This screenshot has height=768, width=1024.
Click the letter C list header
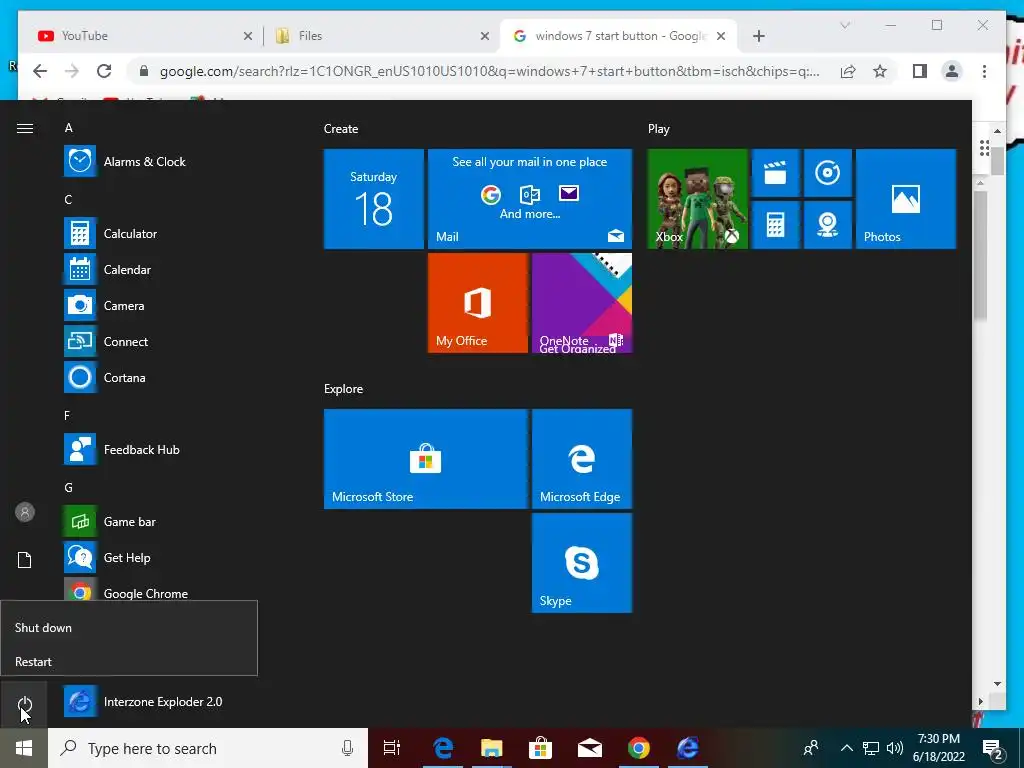point(68,200)
